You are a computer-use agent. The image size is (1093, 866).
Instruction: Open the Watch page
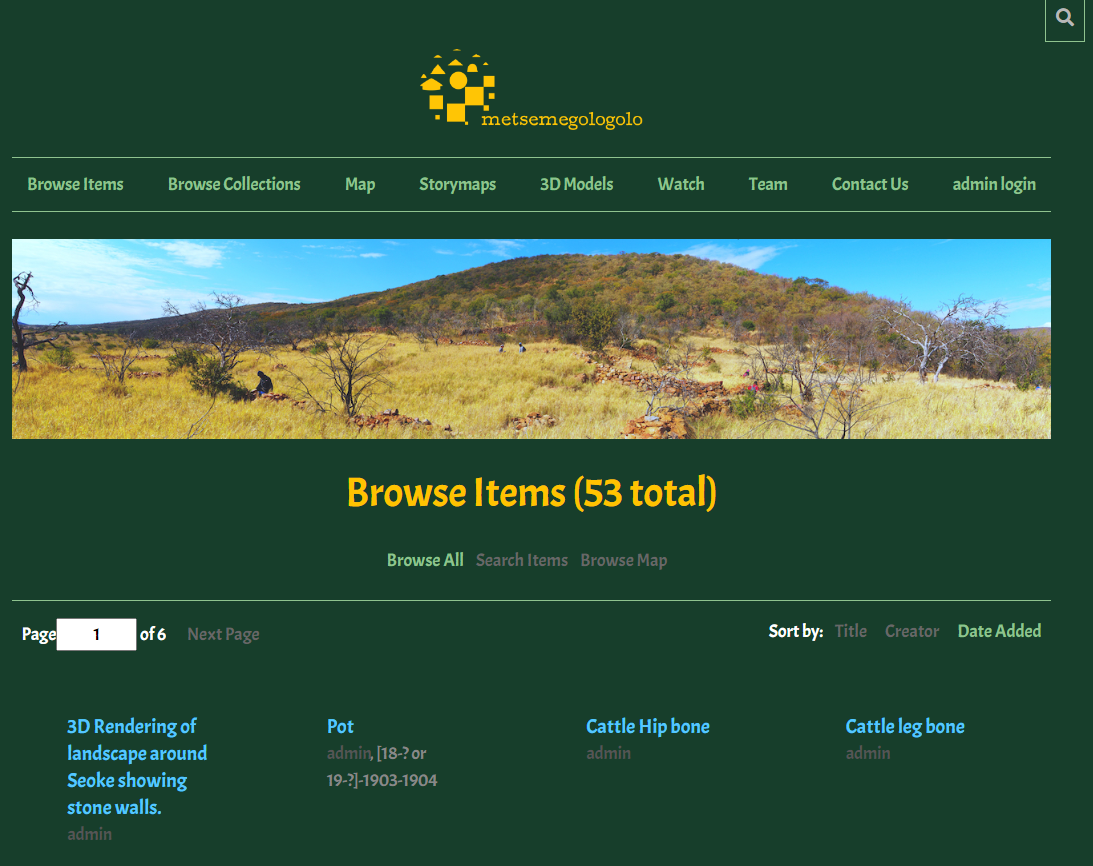click(681, 184)
